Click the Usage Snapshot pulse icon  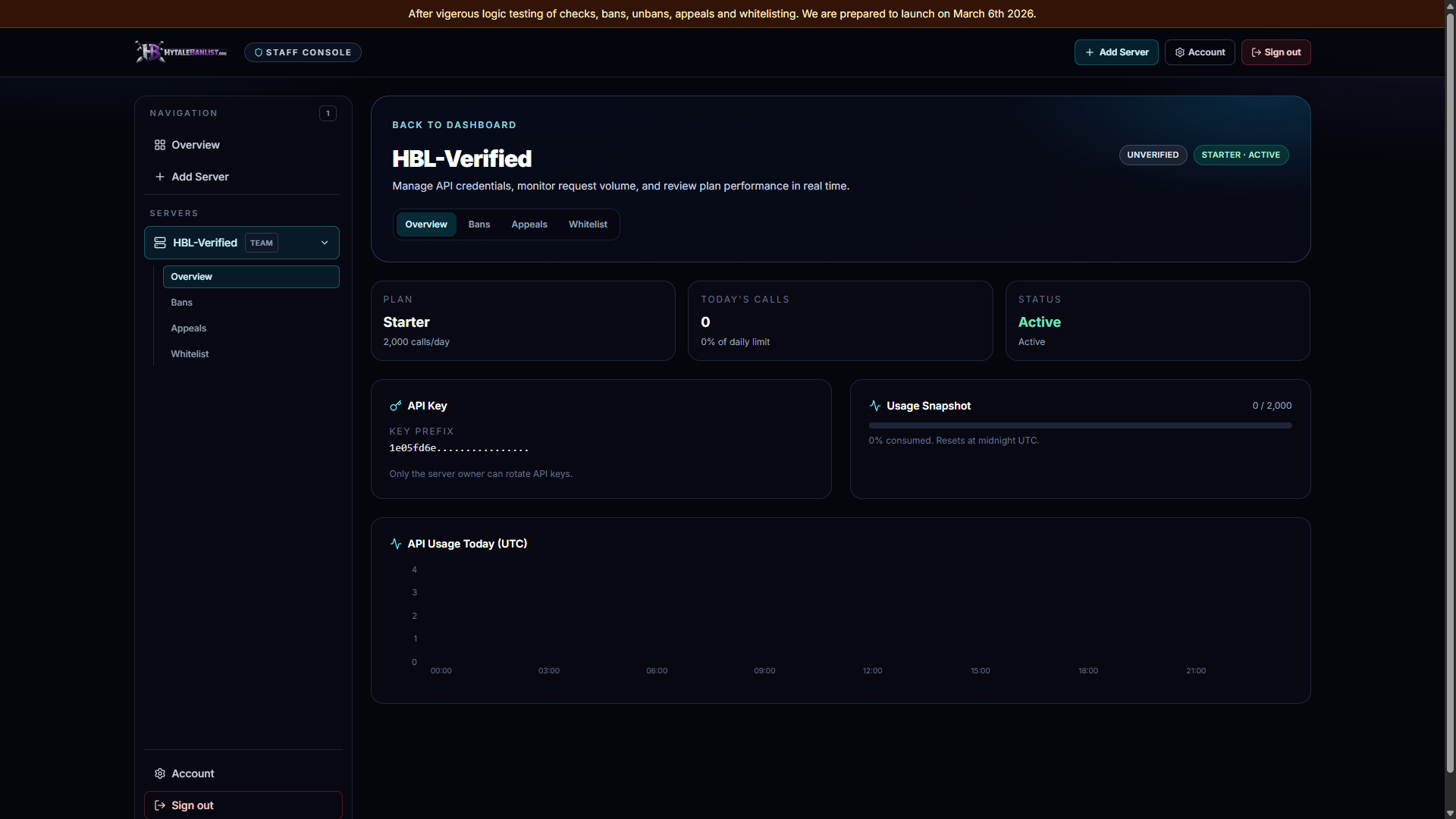875,406
